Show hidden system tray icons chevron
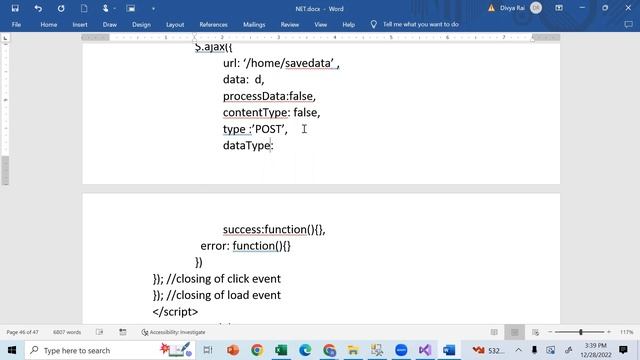The image size is (640, 360). coord(518,350)
